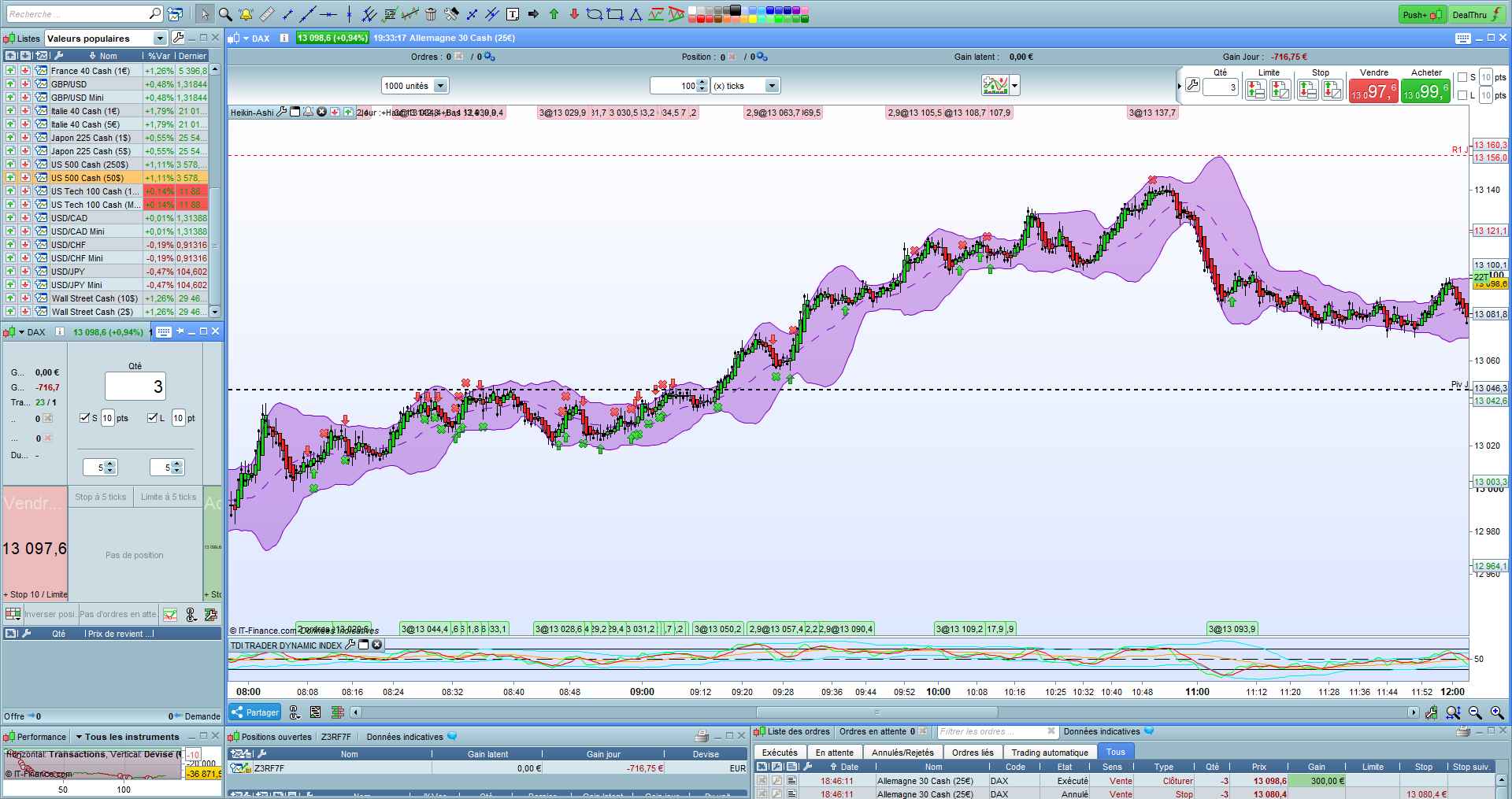The image size is (1512, 799).
Task: Select the France 40 Cash (1€) row
Action: coord(106,71)
